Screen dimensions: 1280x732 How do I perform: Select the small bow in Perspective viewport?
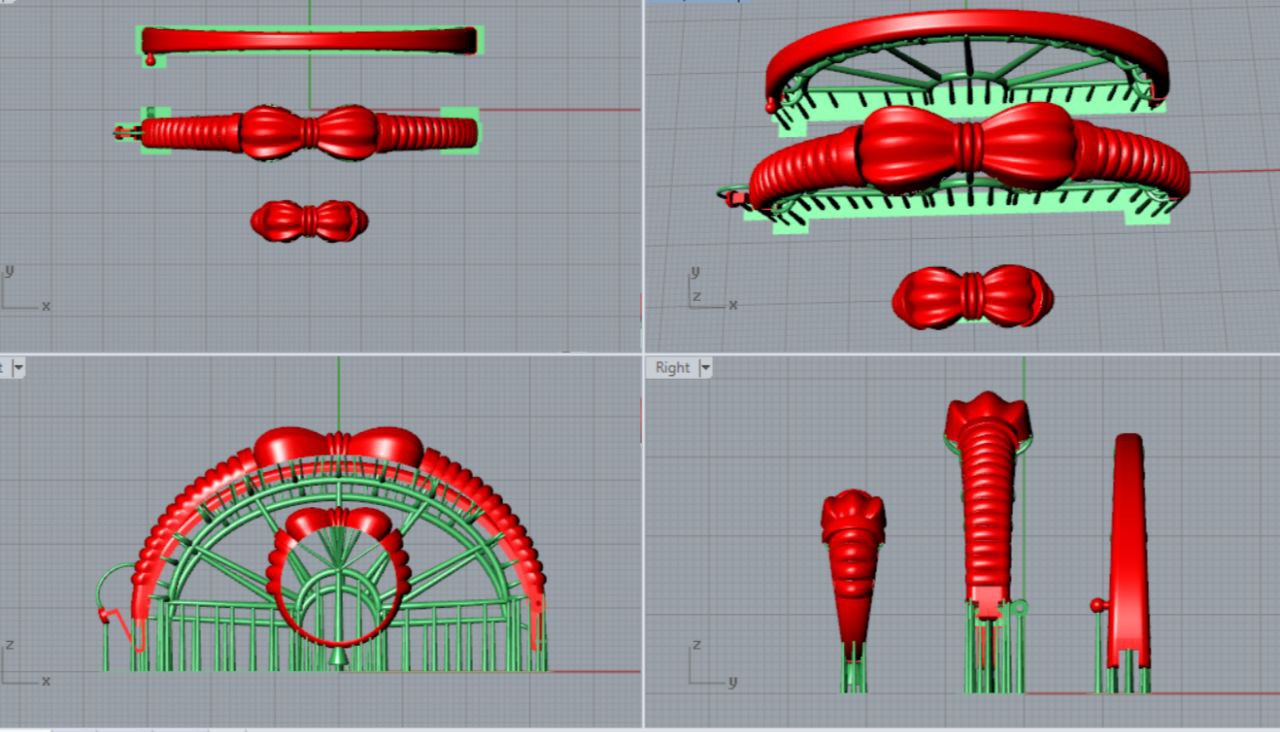[972, 297]
